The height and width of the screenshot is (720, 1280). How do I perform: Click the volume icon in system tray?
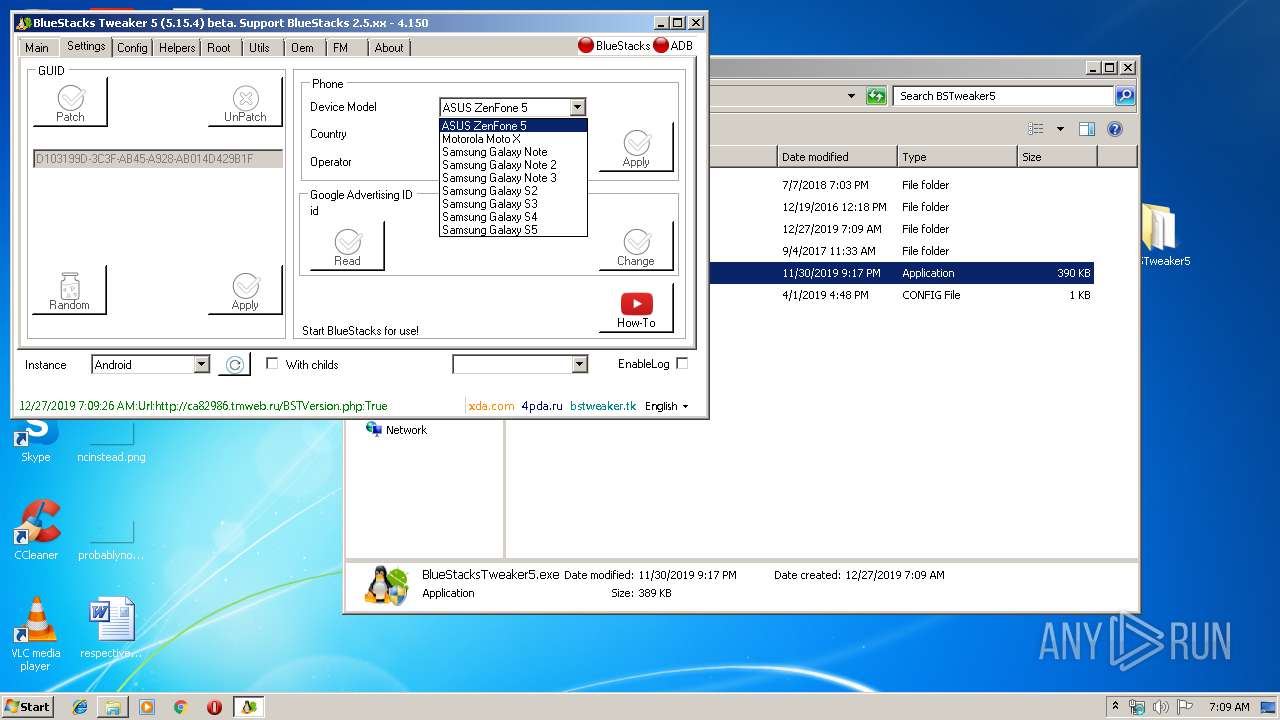tap(1160, 707)
